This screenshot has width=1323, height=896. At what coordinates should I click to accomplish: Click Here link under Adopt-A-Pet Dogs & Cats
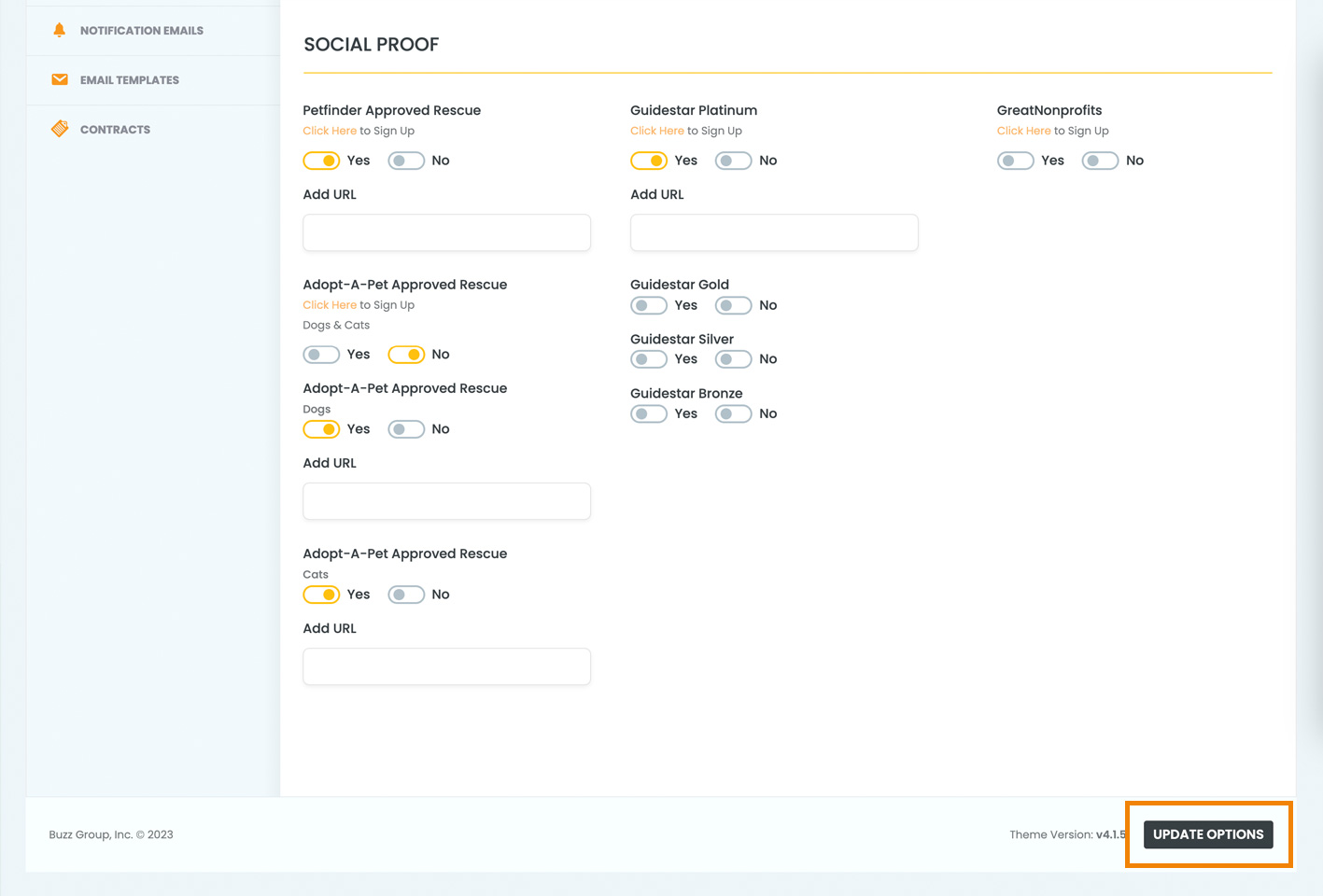tap(330, 305)
